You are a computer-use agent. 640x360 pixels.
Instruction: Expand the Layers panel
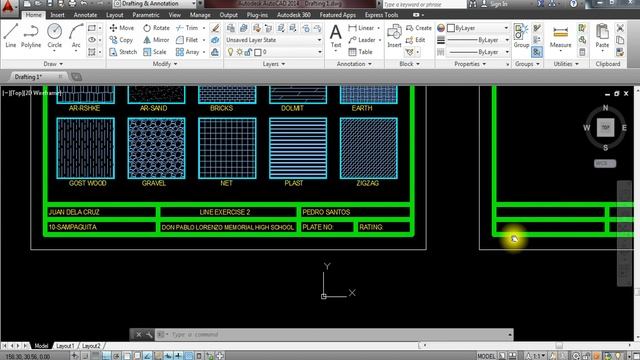(273, 64)
